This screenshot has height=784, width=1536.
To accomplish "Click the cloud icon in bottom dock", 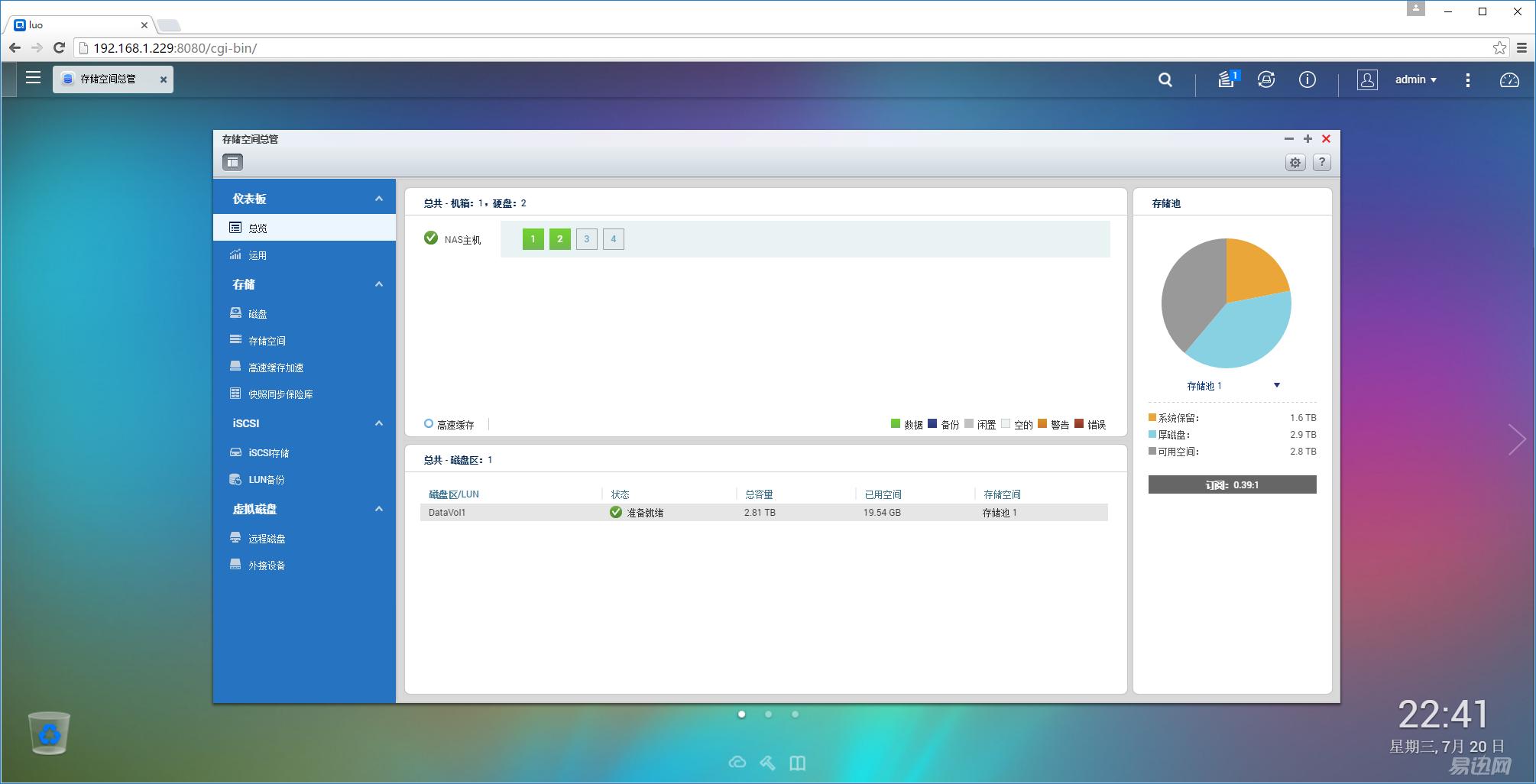I will [737, 763].
